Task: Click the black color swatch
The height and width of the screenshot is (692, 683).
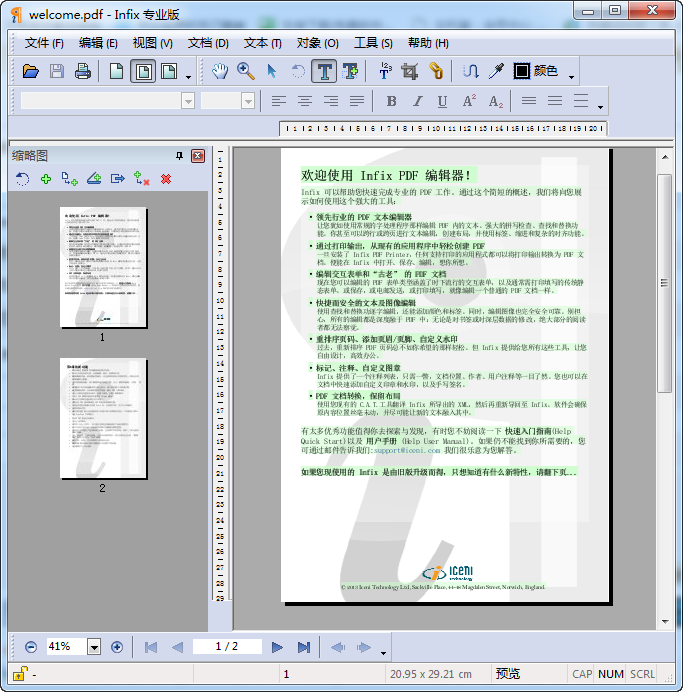Action: coord(522,71)
